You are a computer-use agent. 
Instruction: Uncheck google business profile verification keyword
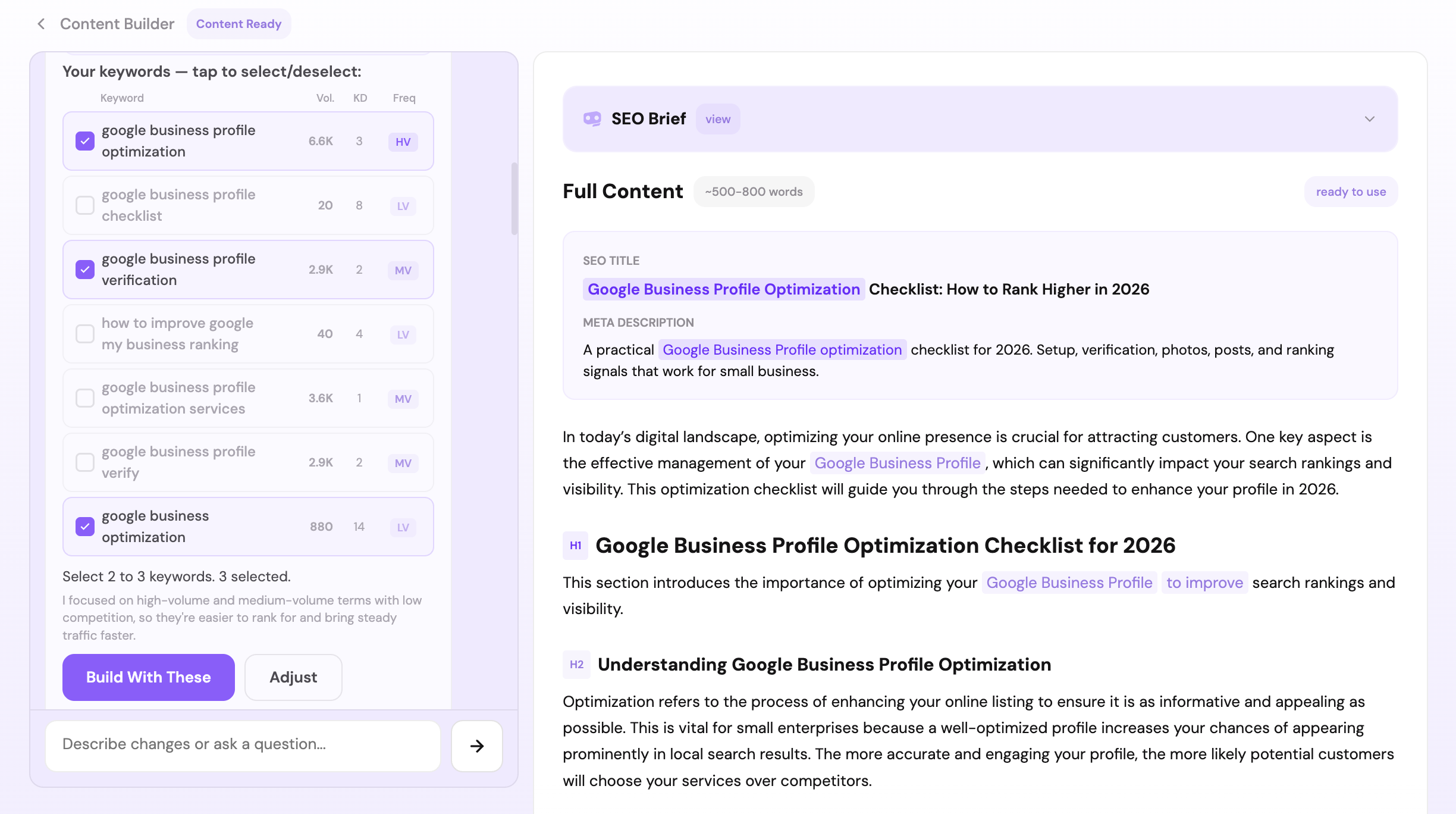tap(85, 270)
